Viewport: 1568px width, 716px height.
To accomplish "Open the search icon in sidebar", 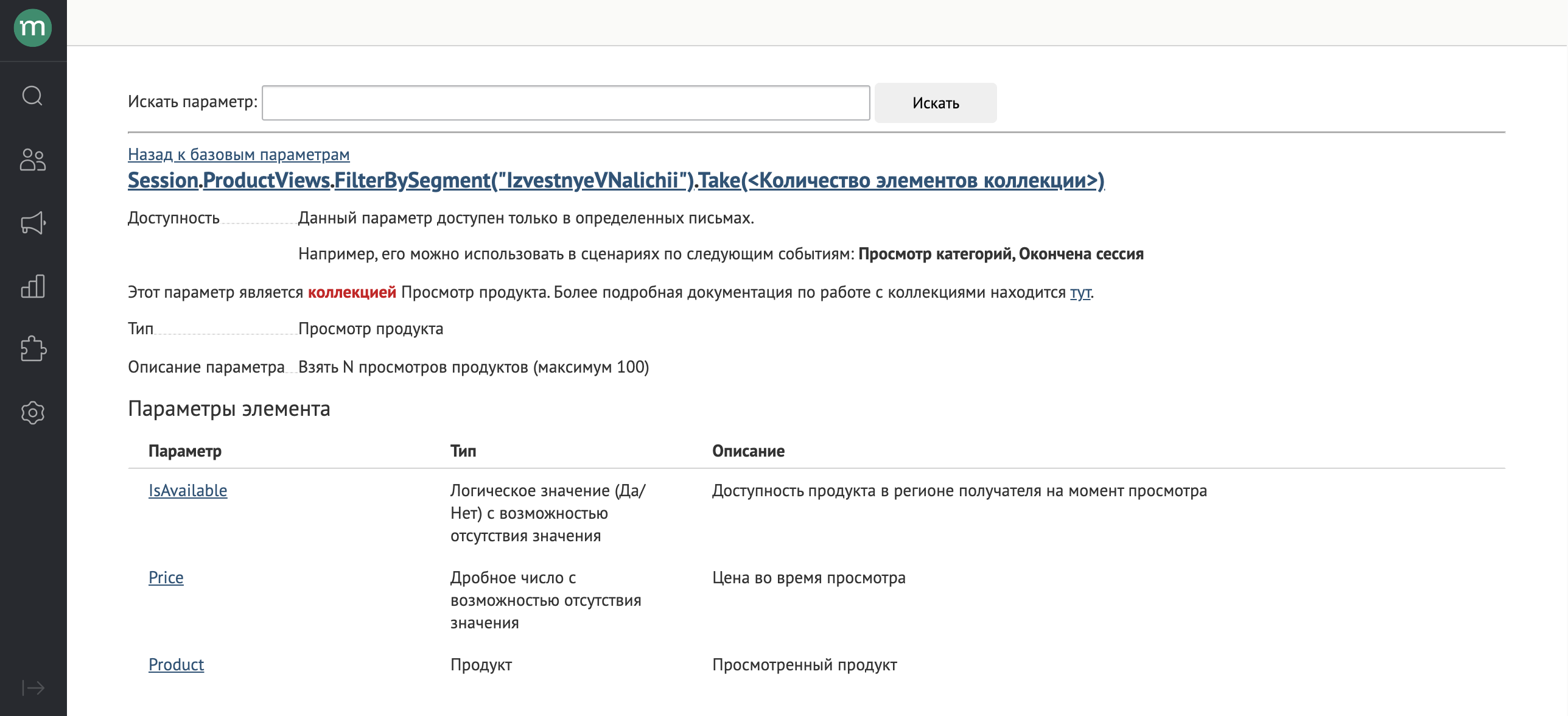I will (33, 96).
